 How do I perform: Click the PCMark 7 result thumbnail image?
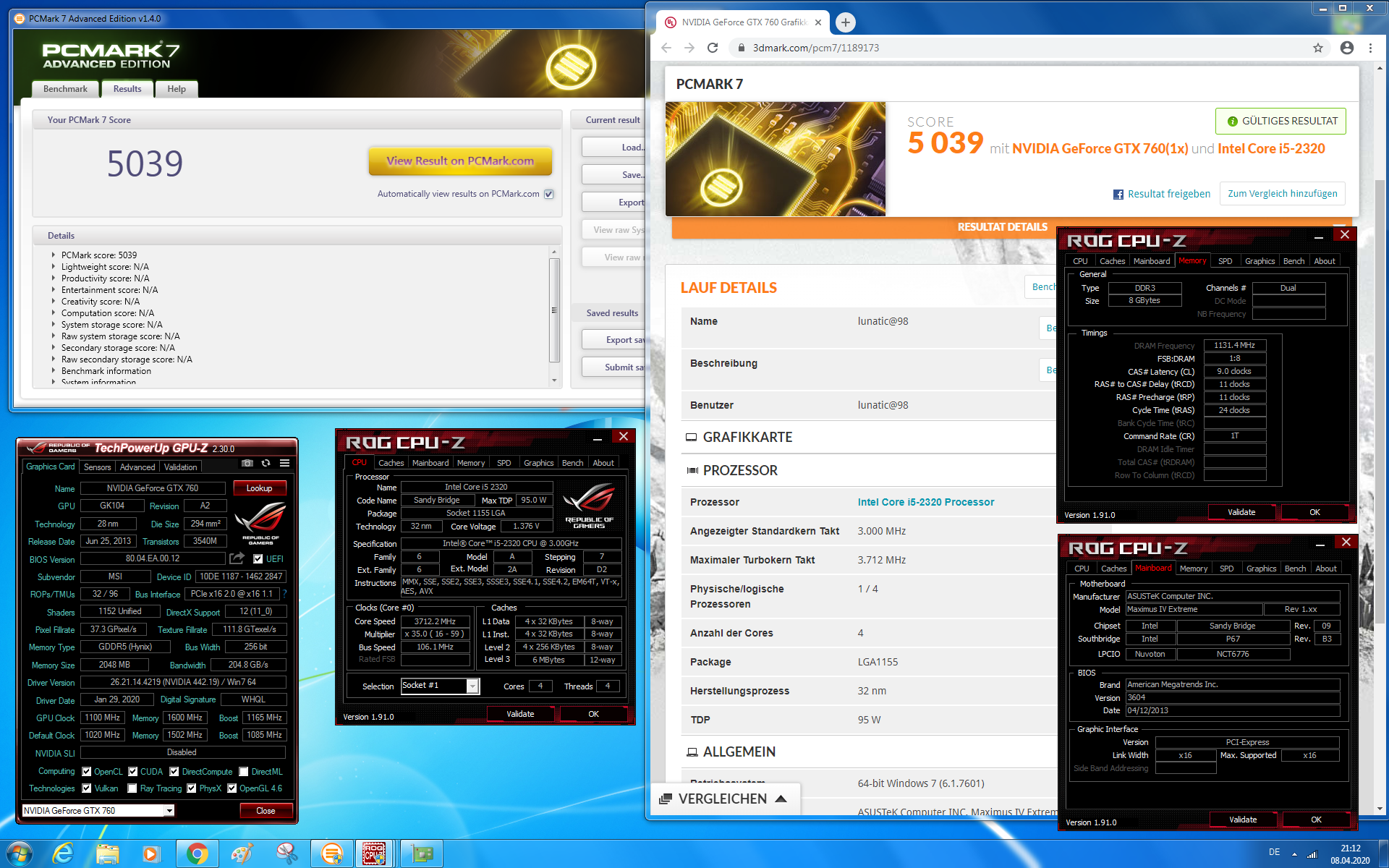click(776, 159)
